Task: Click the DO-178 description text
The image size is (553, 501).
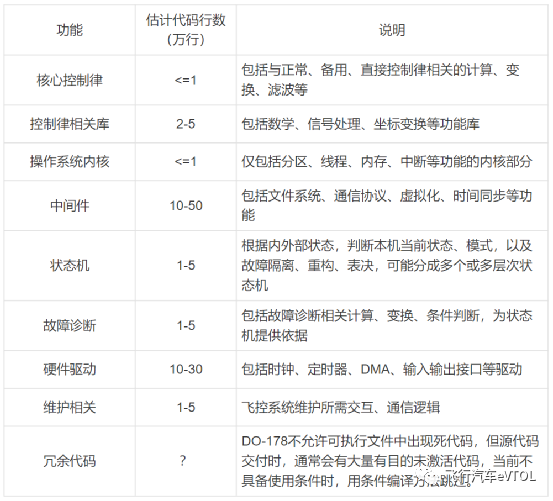Action: (x=390, y=461)
